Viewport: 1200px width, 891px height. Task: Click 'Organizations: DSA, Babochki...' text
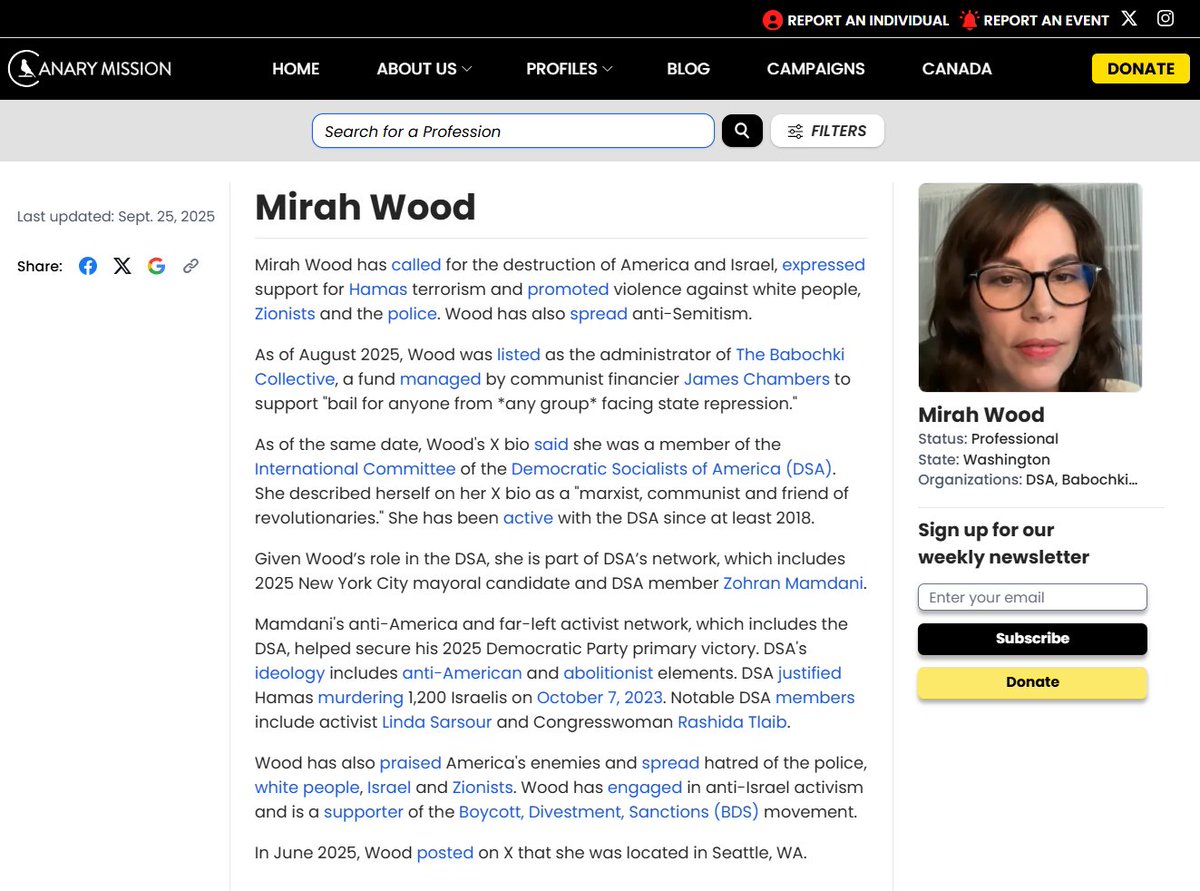click(x=1028, y=479)
